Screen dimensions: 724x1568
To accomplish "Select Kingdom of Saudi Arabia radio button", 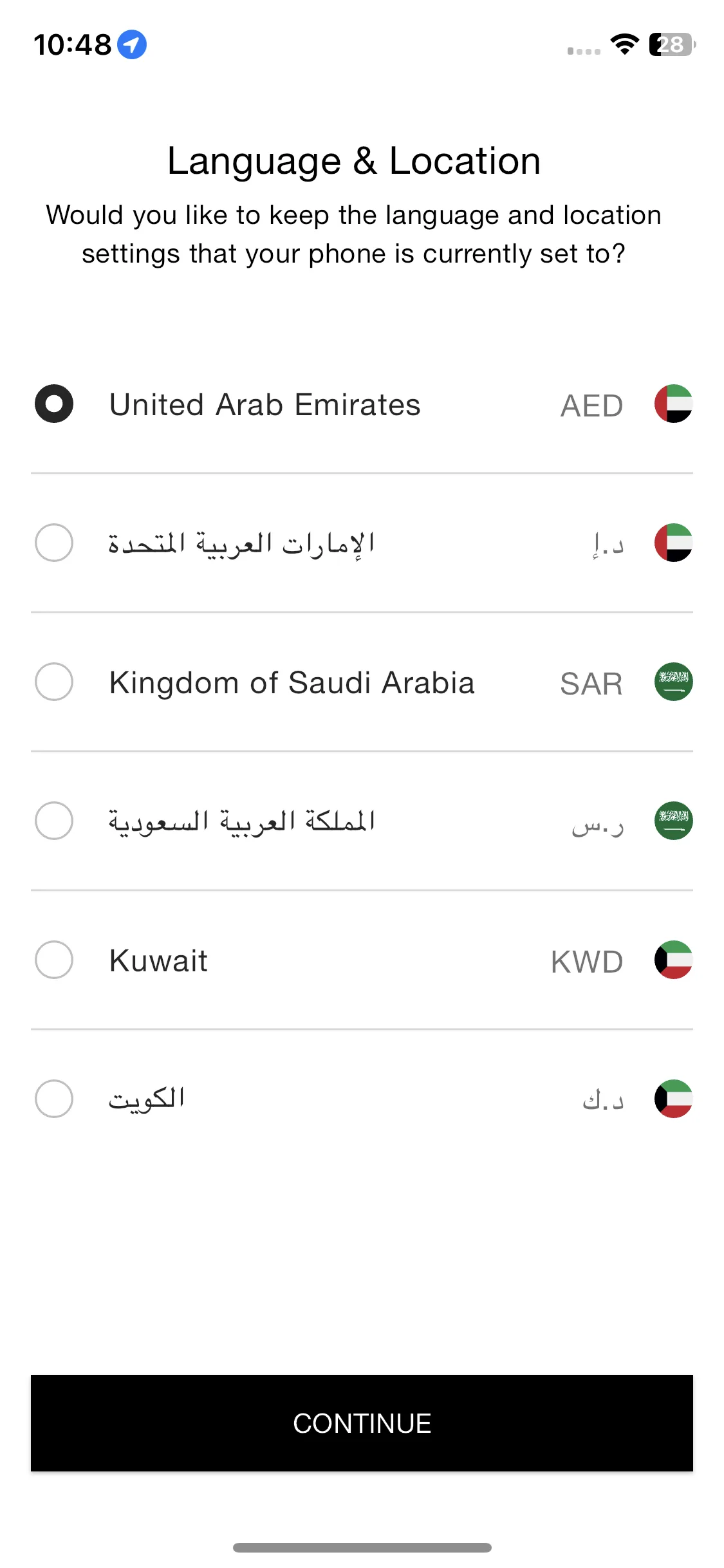I will point(54,682).
